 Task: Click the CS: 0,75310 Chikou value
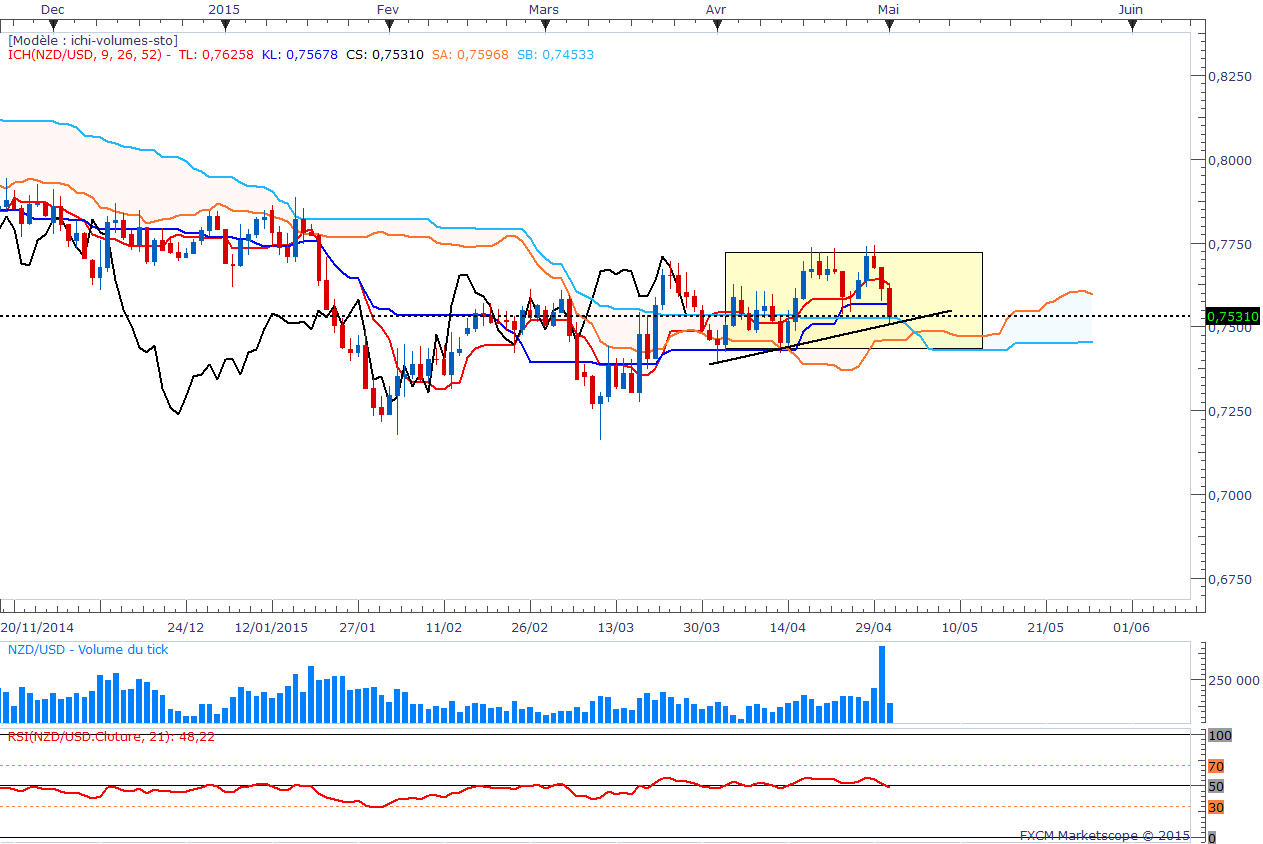(x=385, y=54)
